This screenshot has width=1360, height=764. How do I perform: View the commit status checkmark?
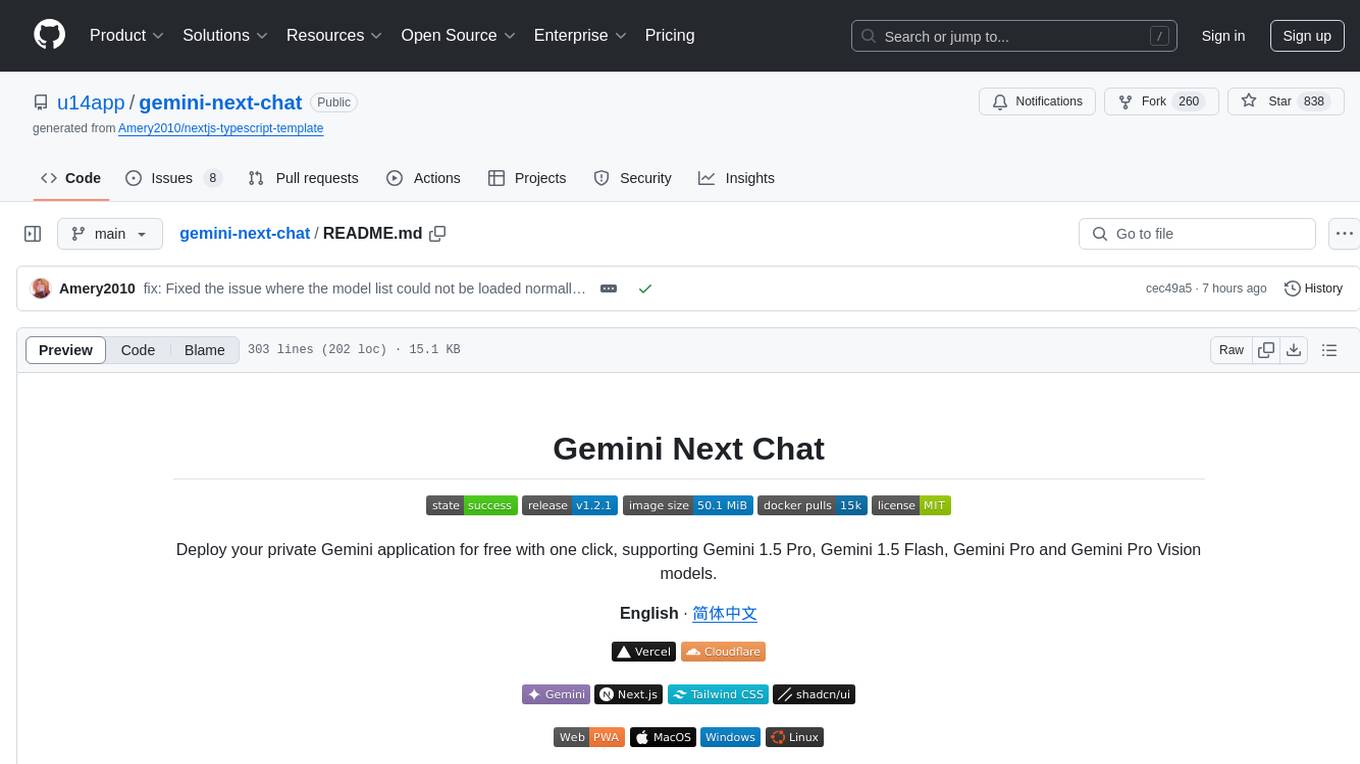click(x=645, y=288)
